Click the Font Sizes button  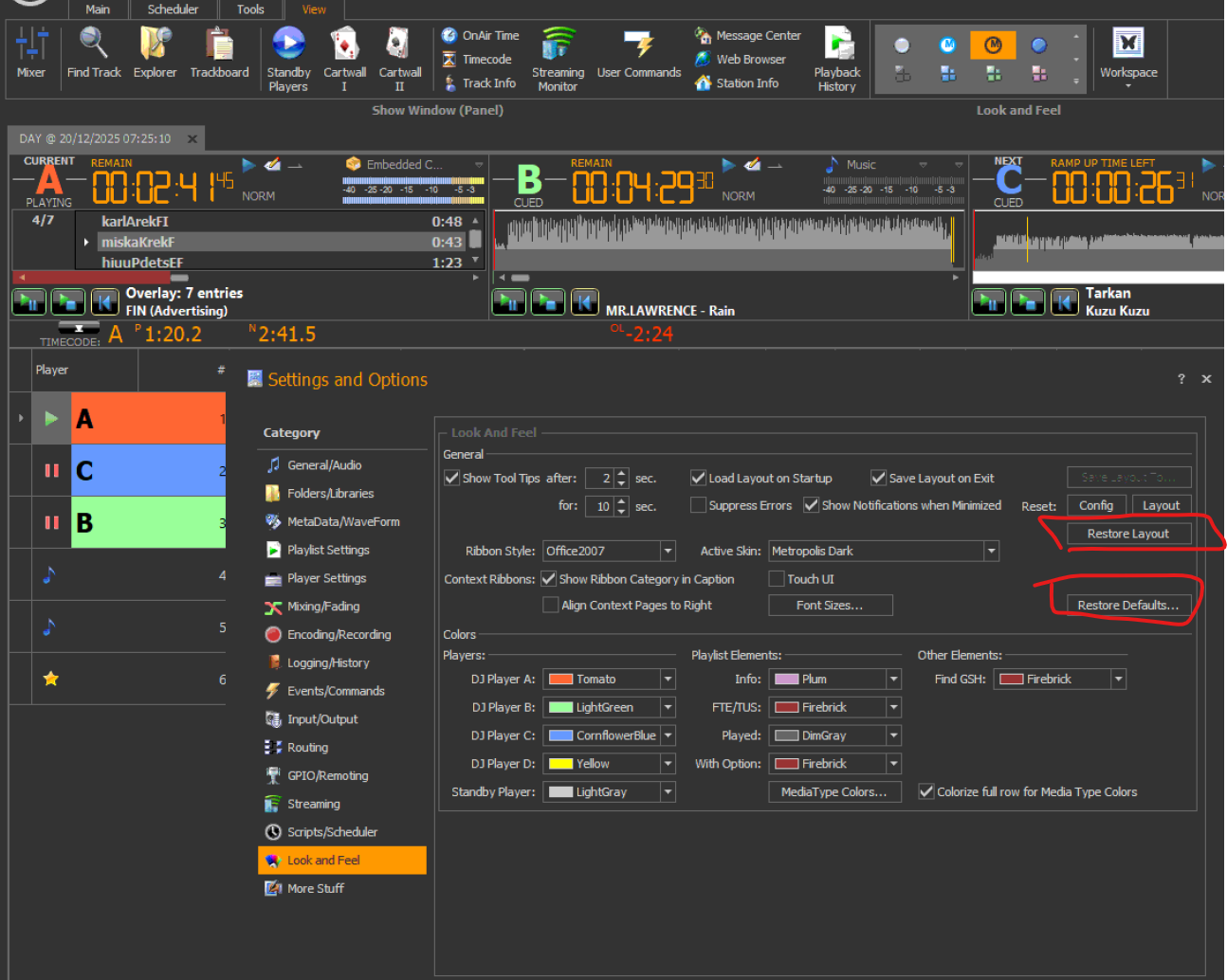(x=830, y=605)
